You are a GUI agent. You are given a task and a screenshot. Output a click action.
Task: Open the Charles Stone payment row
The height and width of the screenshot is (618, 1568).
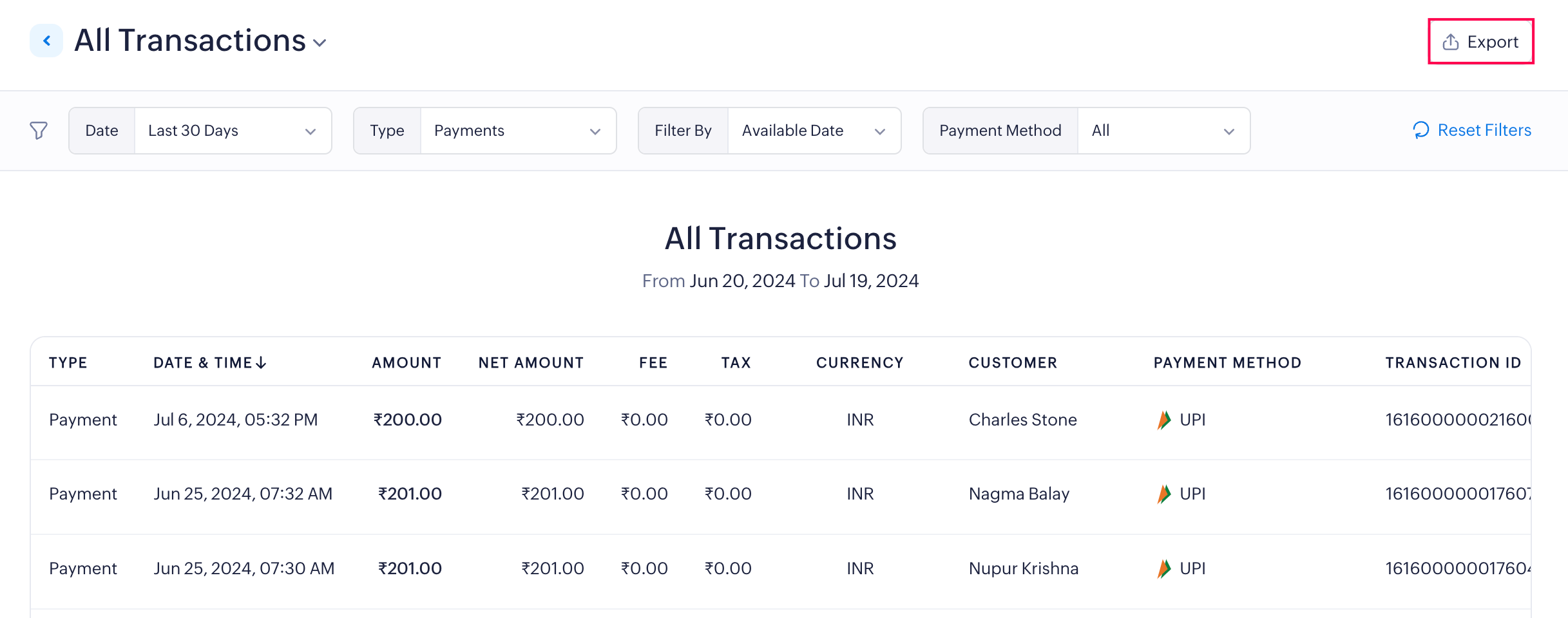(82, 420)
